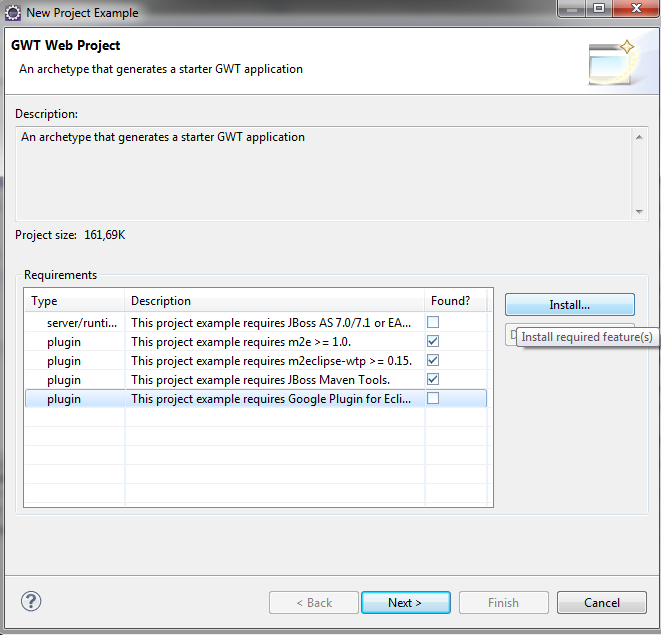Minimize the New Project Example window
The width and height of the screenshot is (661, 635).
pyautogui.click(x=572, y=8)
